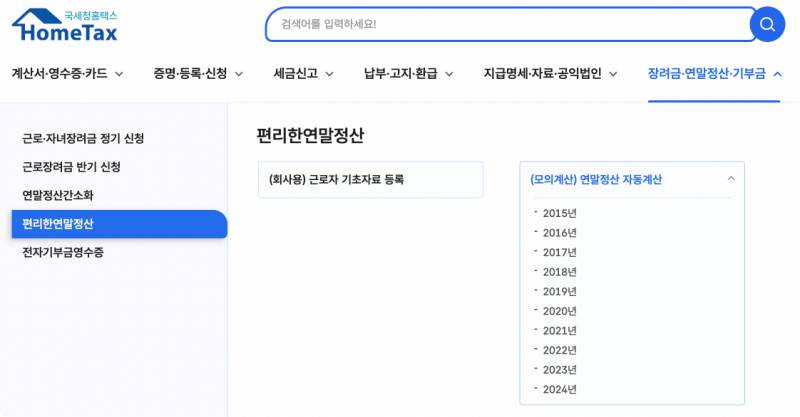Expand the chevron next to 세금신고
Screen dimensions: 800x417
330,74
